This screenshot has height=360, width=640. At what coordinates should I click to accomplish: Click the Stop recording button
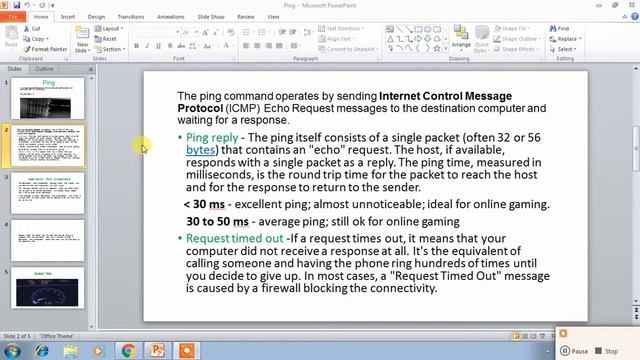click(606, 351)
